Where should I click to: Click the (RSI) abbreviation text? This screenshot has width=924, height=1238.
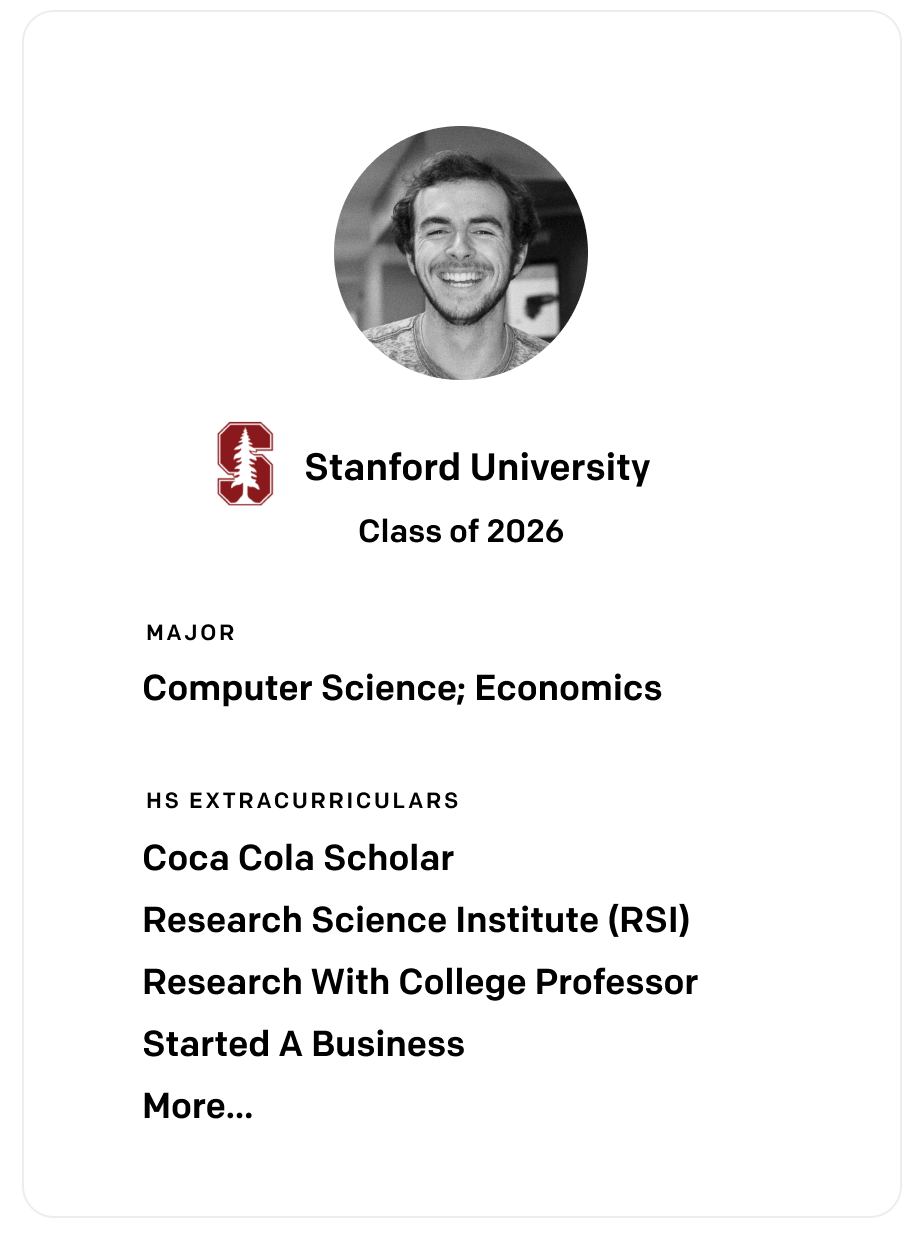tap(649, 920)
